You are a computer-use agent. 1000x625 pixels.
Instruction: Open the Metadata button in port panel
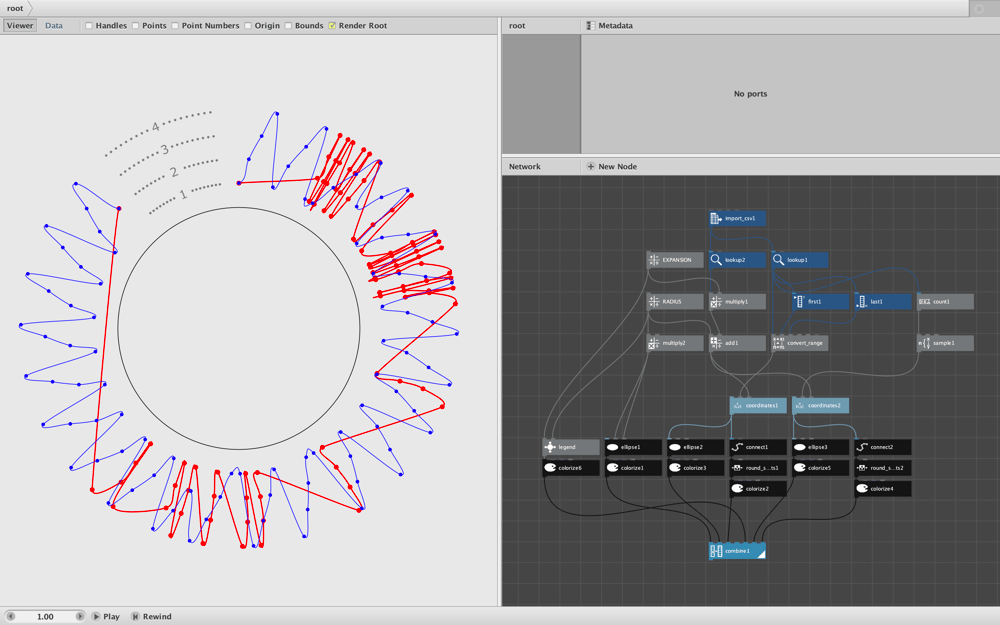610,26
